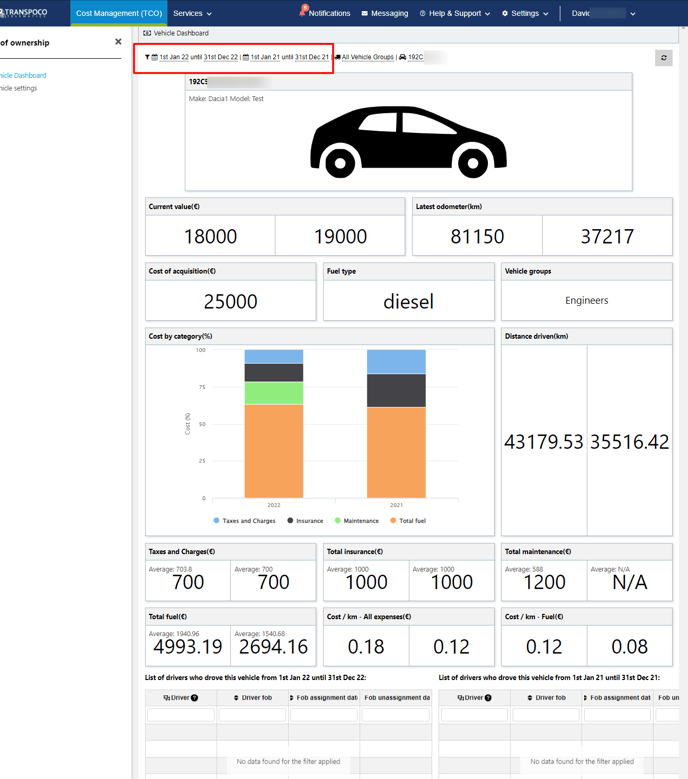Open vehicle settings in the side panel
Image resolution: width=688 pixels, height=779 pixels.
click(18, 88)
